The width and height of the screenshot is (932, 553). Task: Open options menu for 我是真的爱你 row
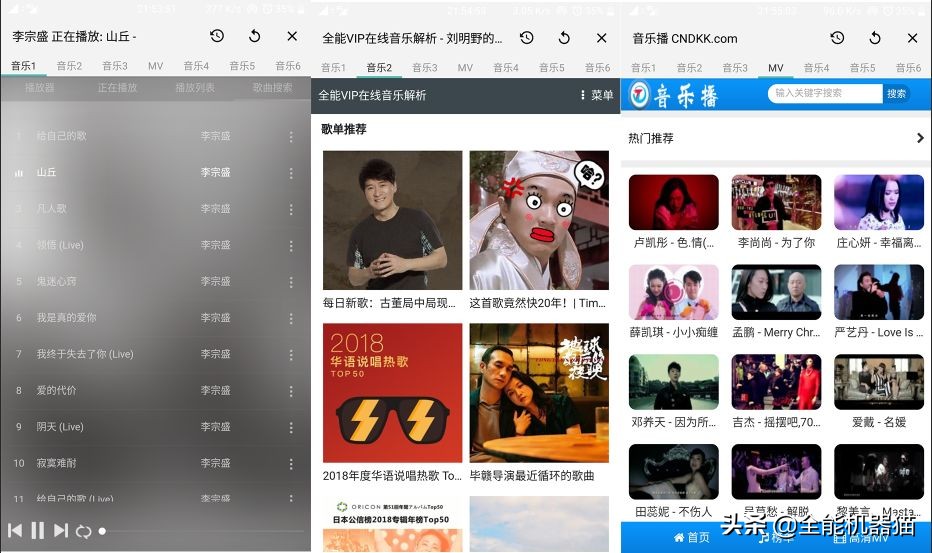coord(291,318)
